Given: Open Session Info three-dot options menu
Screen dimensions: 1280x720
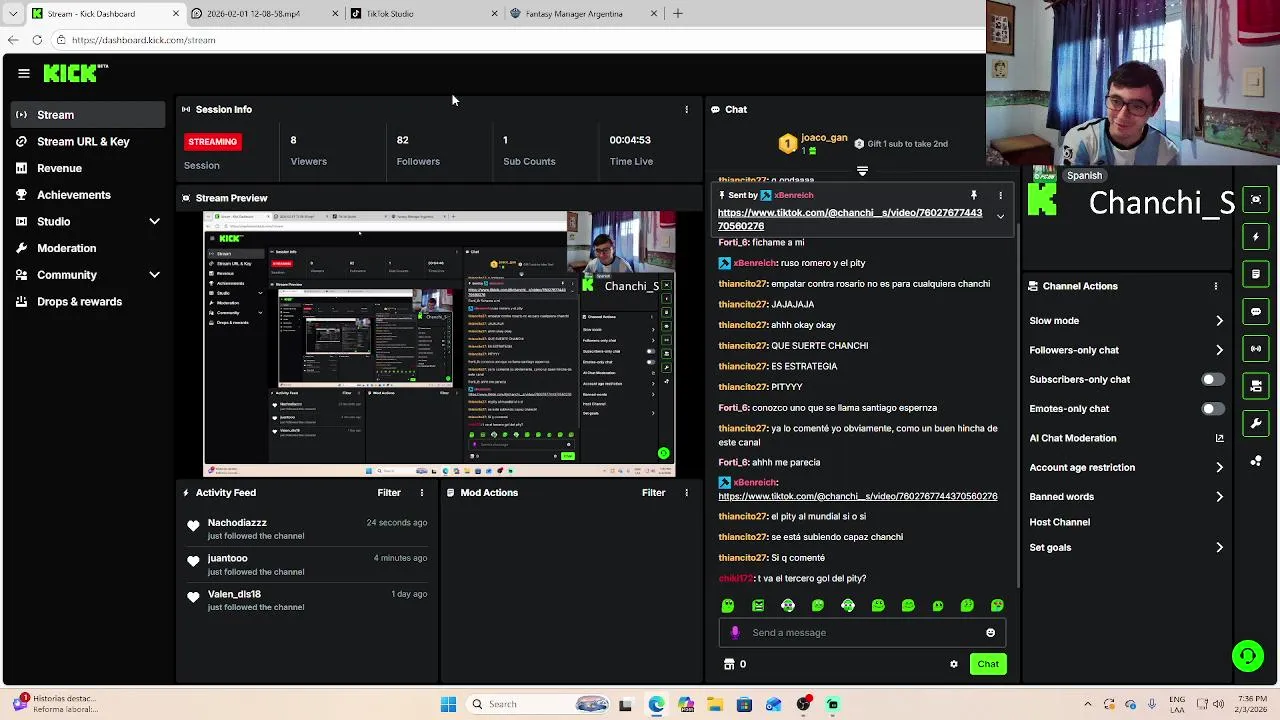Looking at the screenshot, I should coord(686,109).
